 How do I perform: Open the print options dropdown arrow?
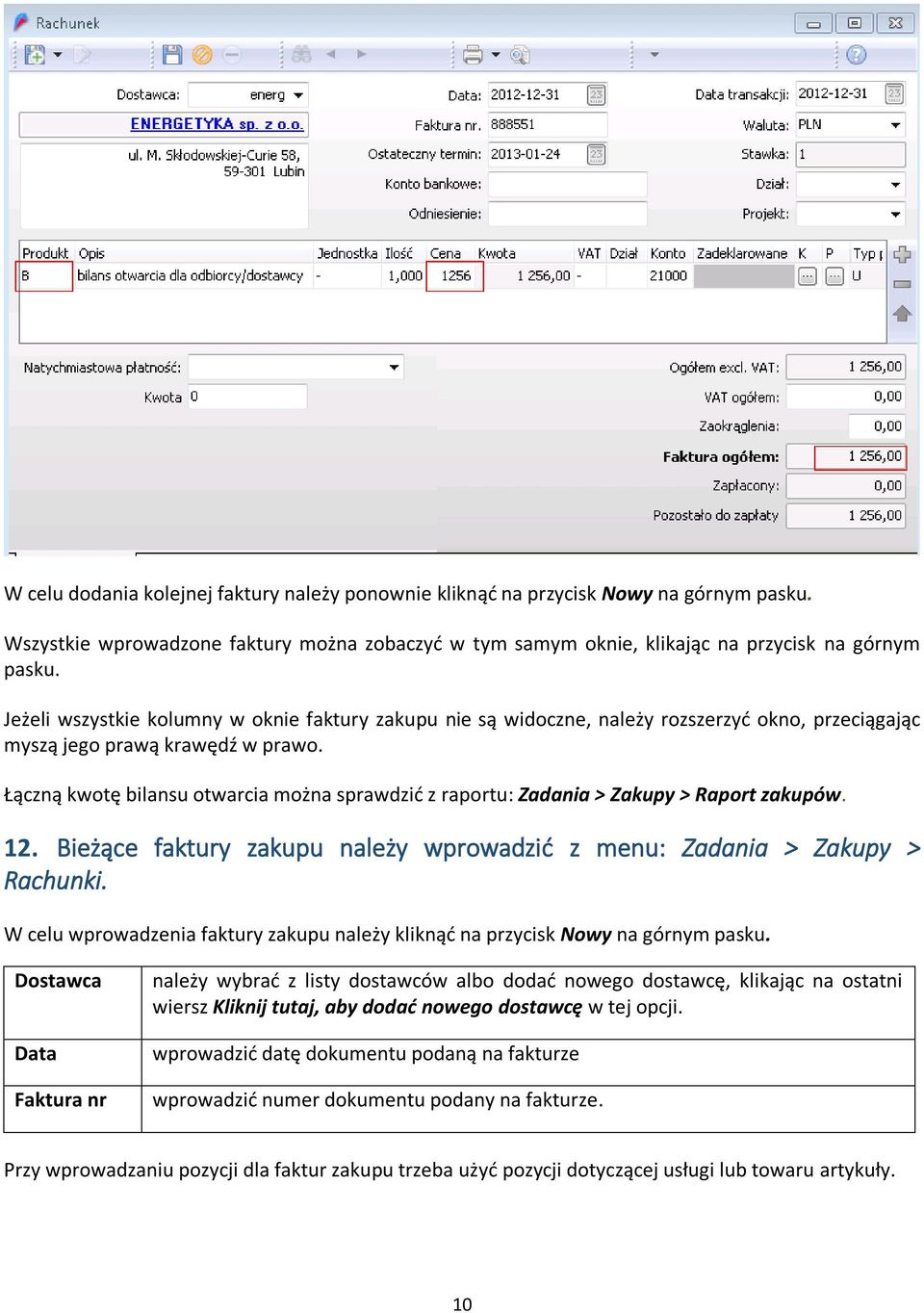click(x=496, y=55)
